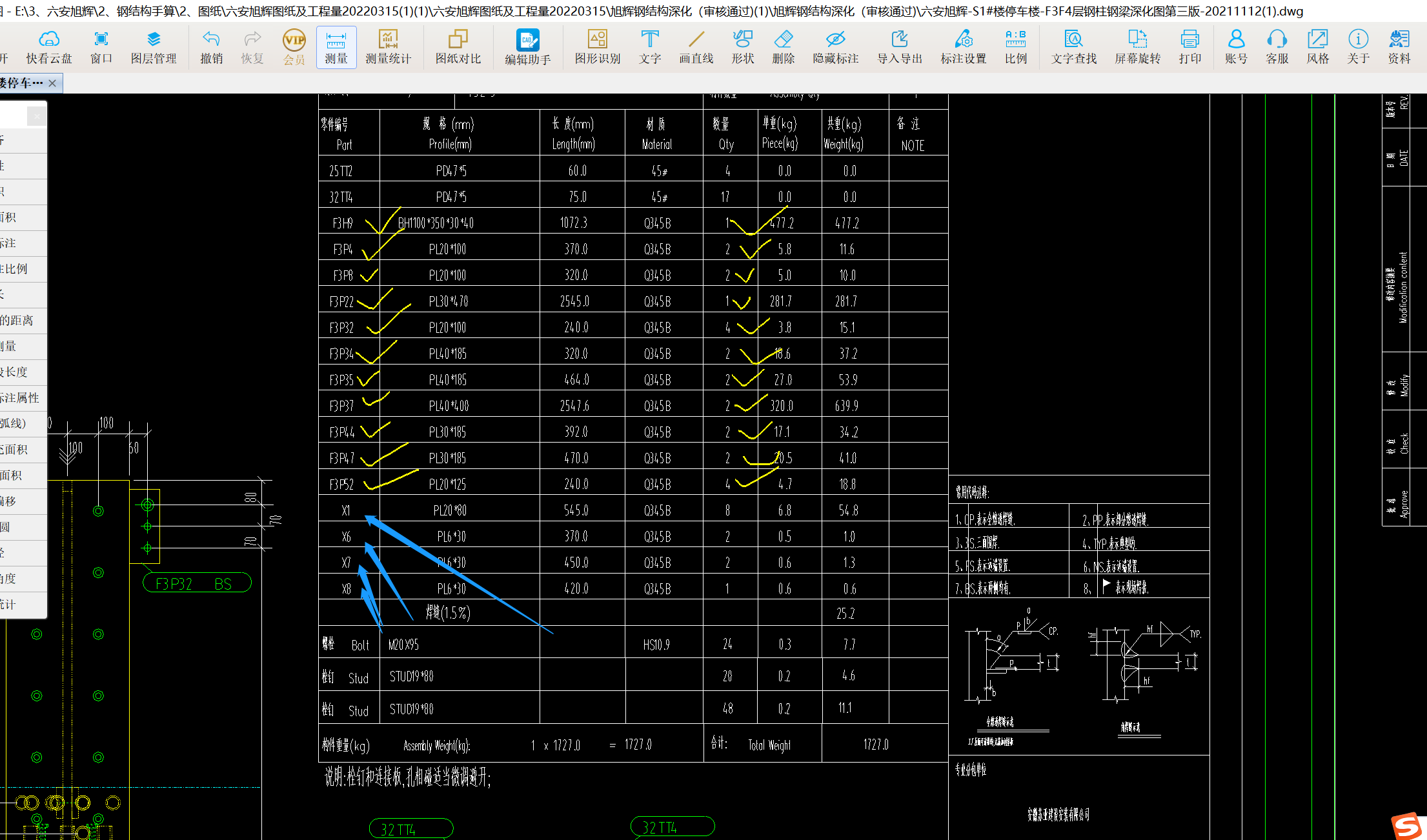This screenshot has width=1427, height=840.
Task: Click the total weight 1727.0 value
Action: pos(876,745)
